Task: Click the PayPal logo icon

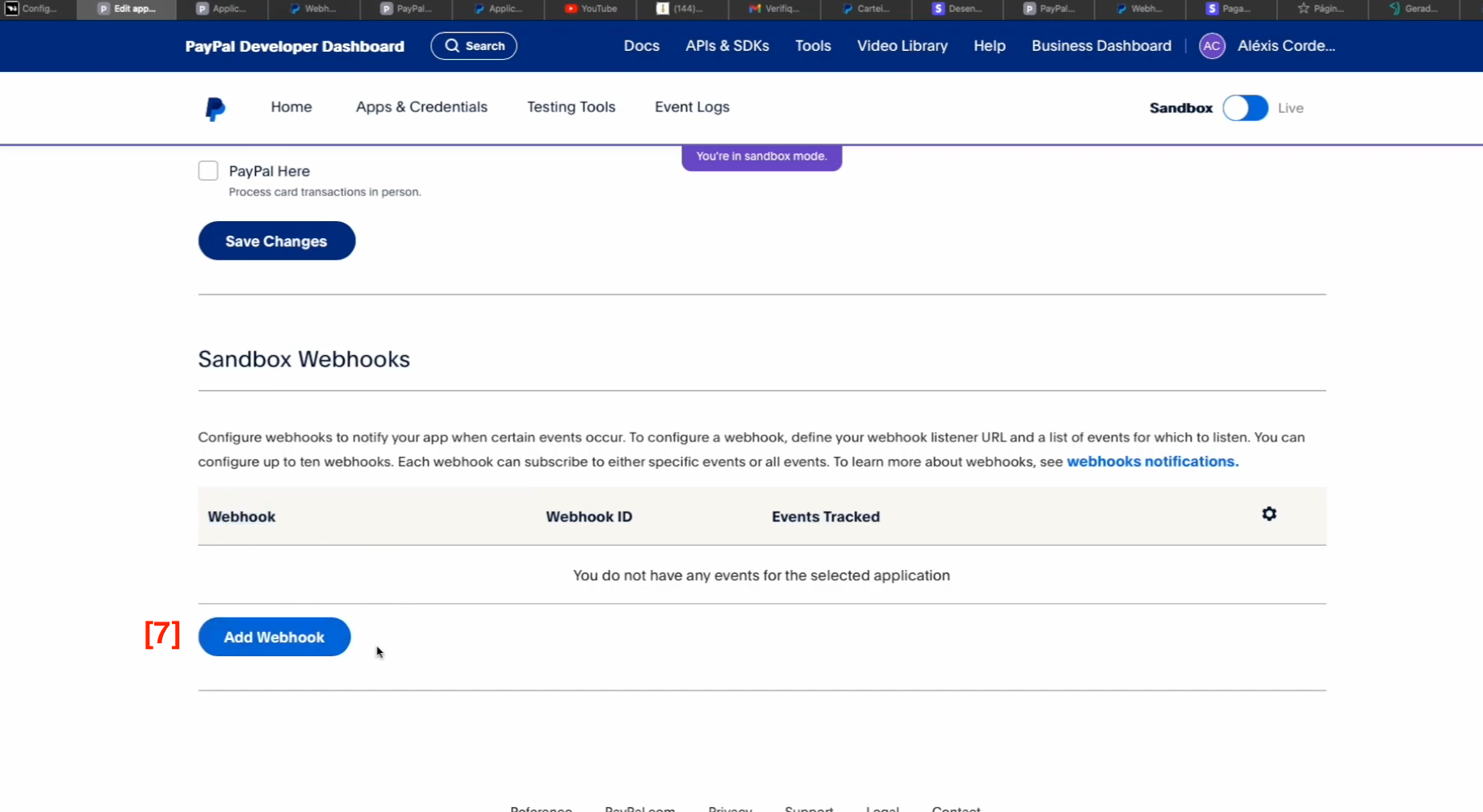Action: 215,108
